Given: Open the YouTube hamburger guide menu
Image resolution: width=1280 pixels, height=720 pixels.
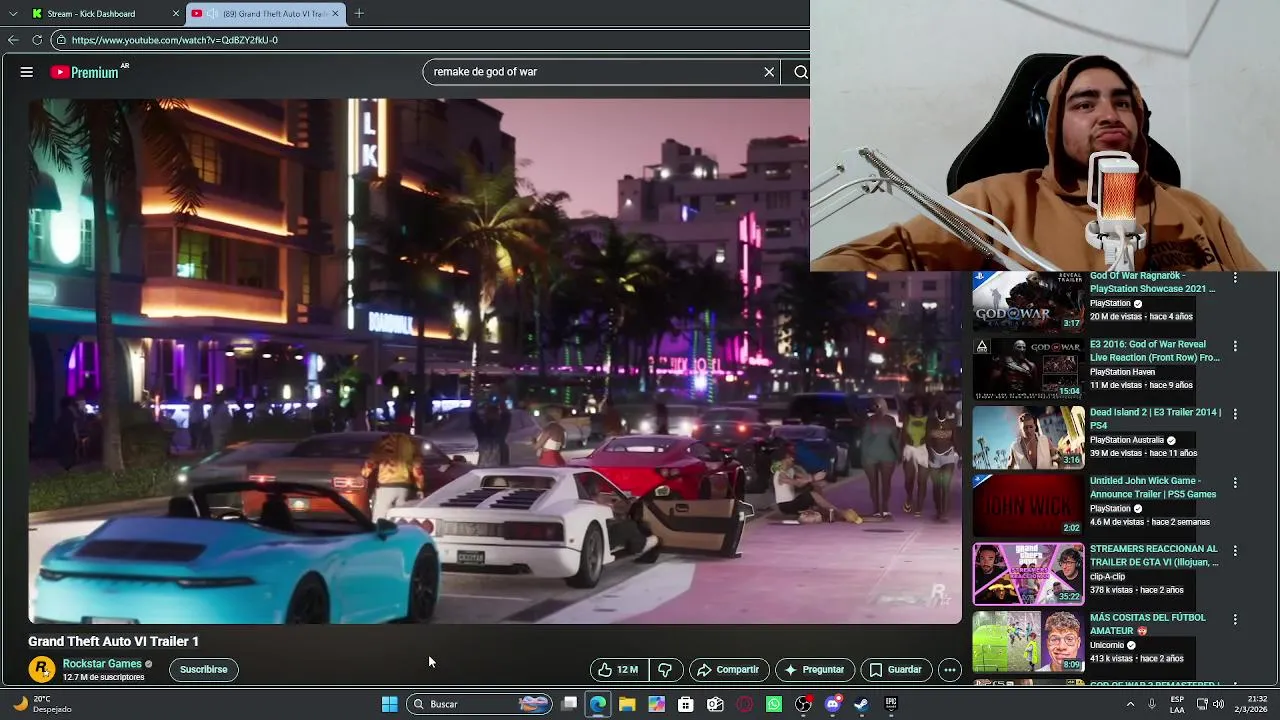Looking at the screenshot, I should [x=27, y=72].
